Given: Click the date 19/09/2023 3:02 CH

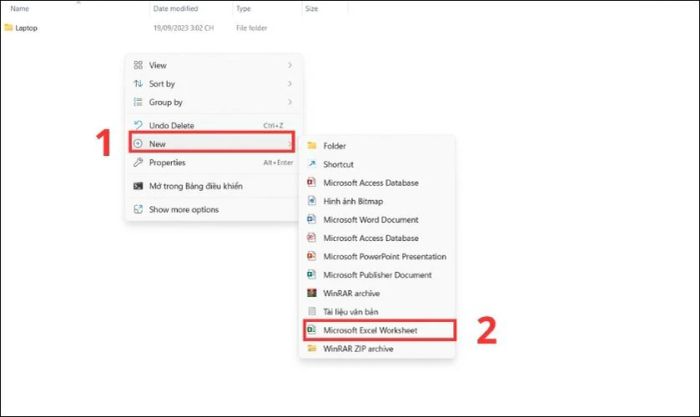Looking at the screenshot, I should pyautogui.click(x=183, y=28).
